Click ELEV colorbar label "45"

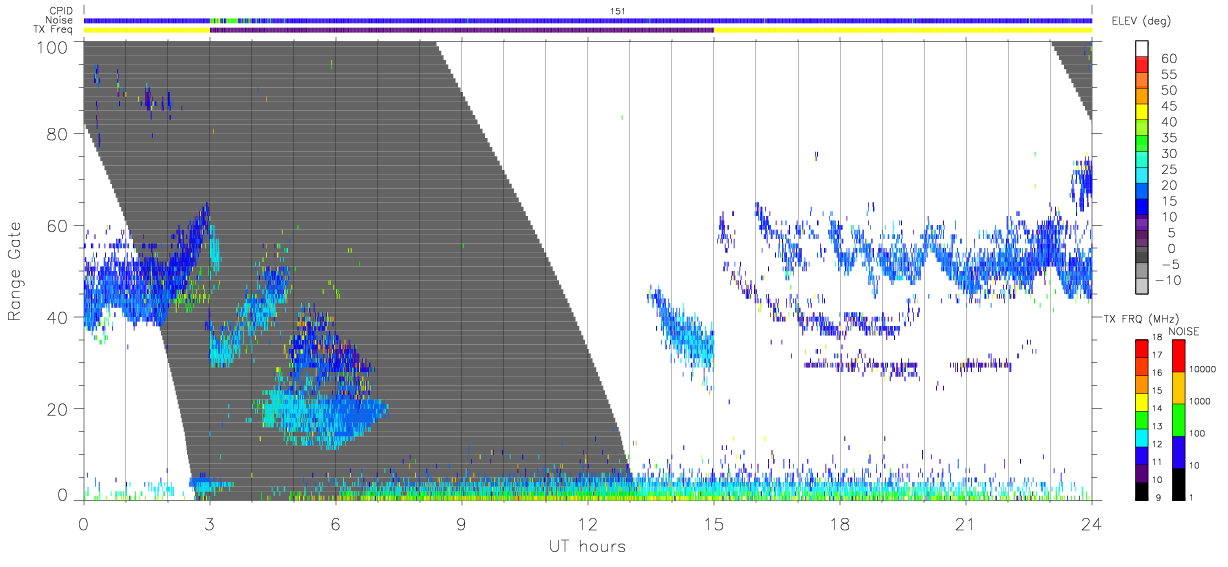click(1167, 106)
